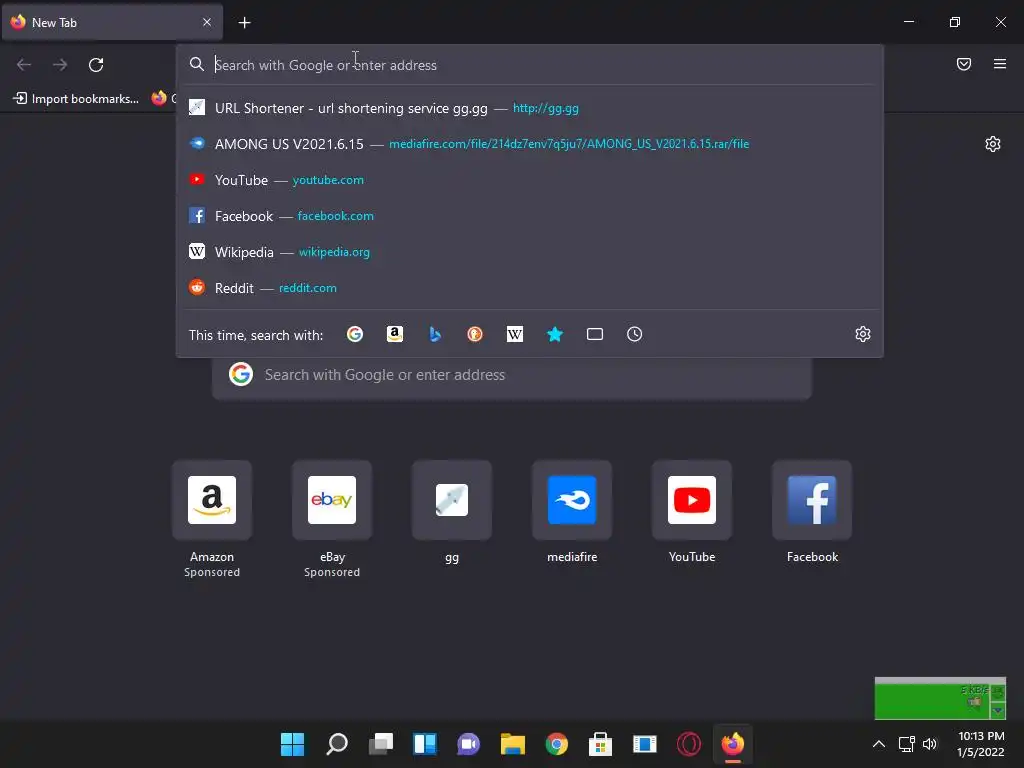Click the Save to Pocket icon
Viewport: 1024px width, 768px height.
[964, 64]
